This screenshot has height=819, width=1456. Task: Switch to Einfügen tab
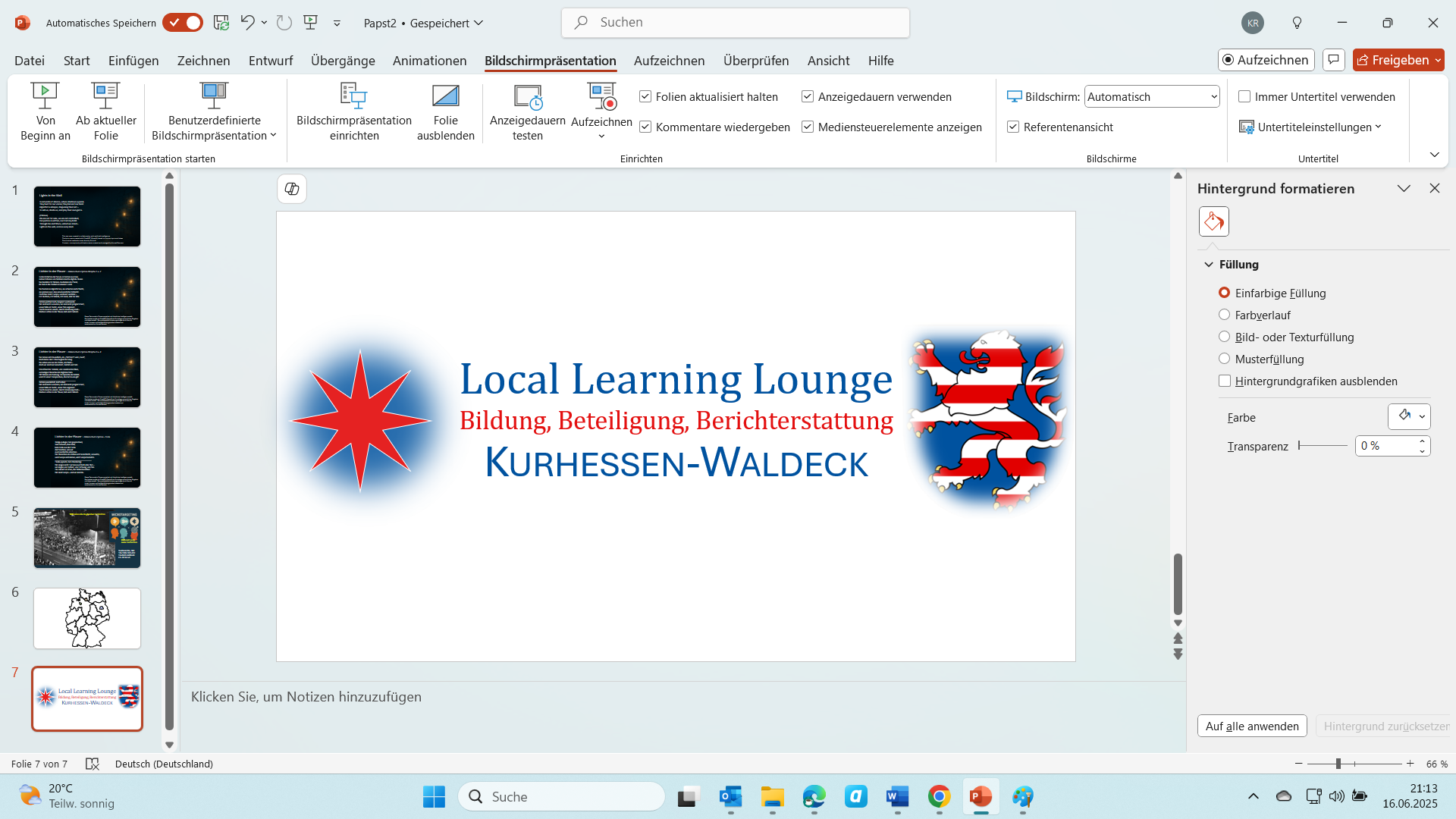(133, 60)
